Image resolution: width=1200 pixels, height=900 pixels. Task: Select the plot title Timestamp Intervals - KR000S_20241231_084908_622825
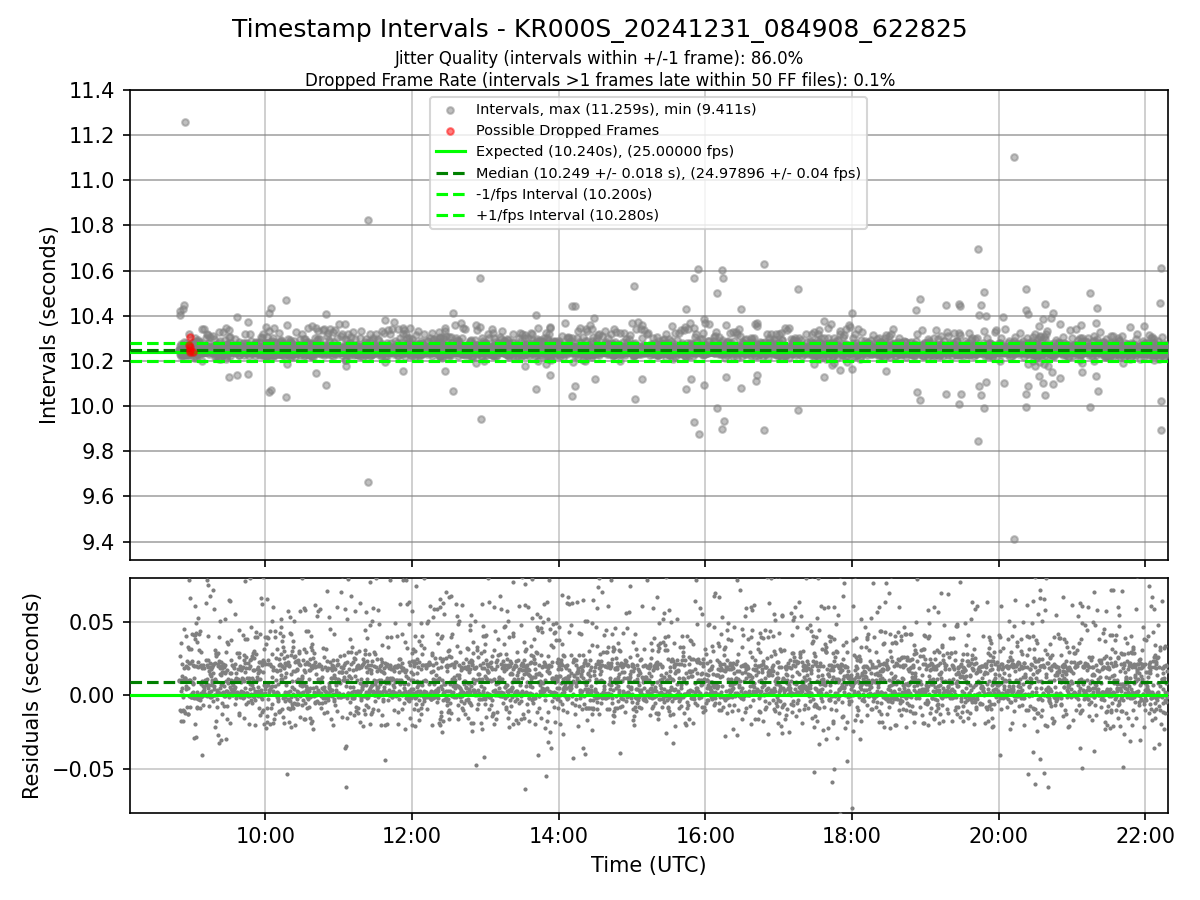599,29
